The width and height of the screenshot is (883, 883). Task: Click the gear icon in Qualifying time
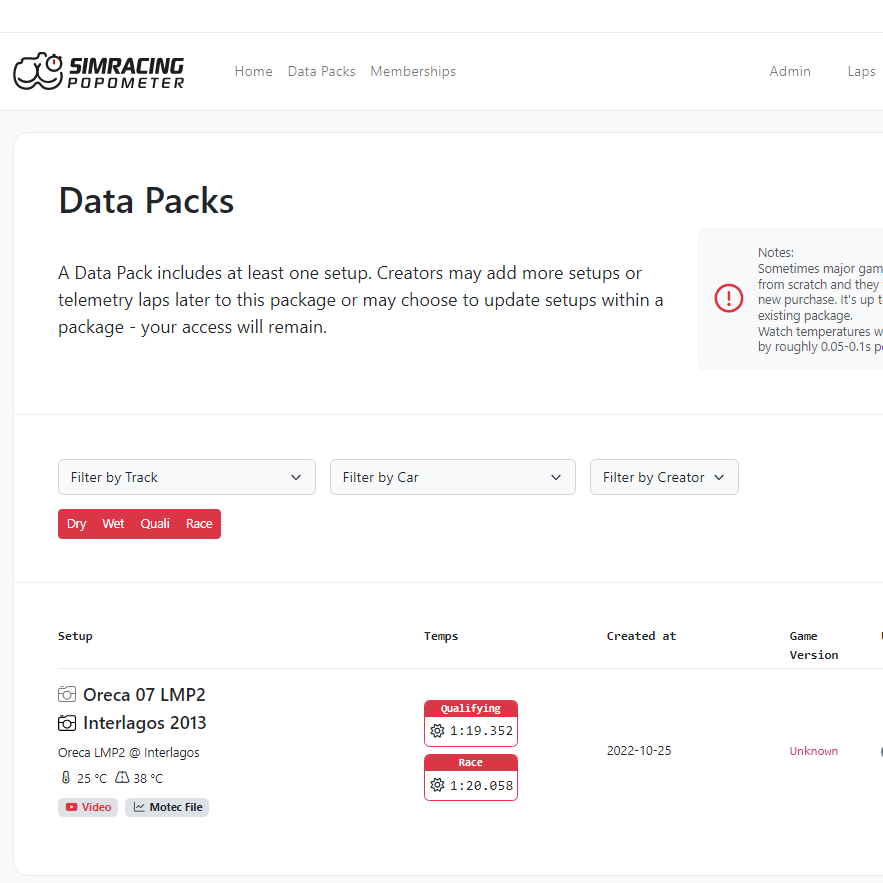click(437, 731)
